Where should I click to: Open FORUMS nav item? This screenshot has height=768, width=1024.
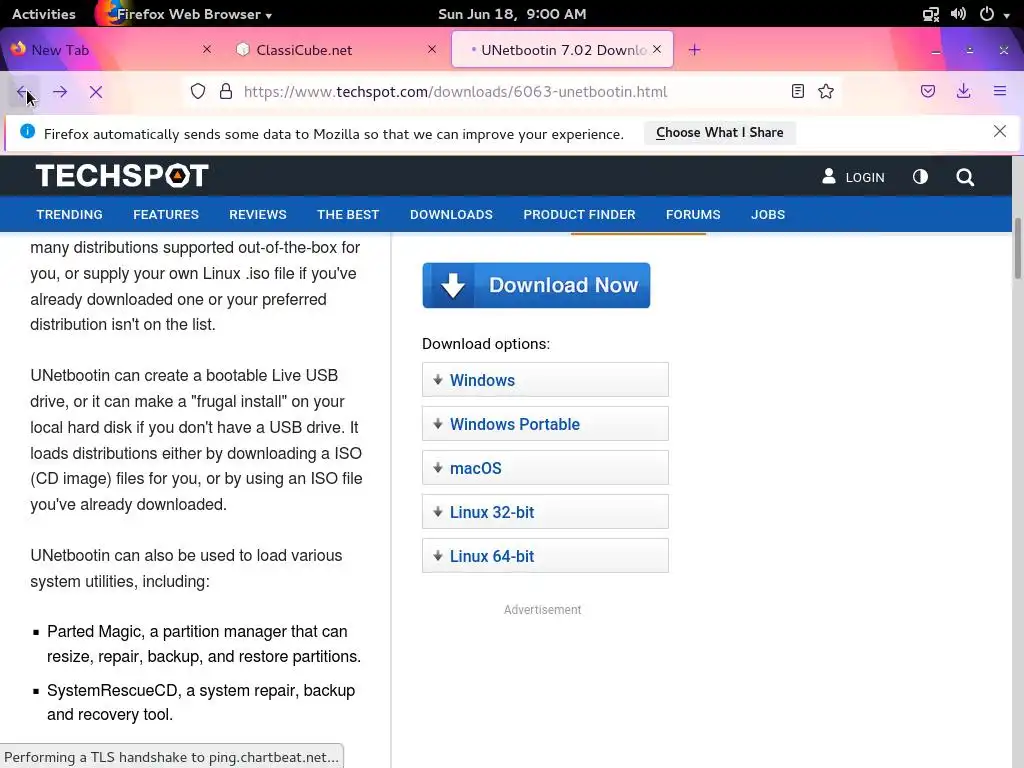693,214
